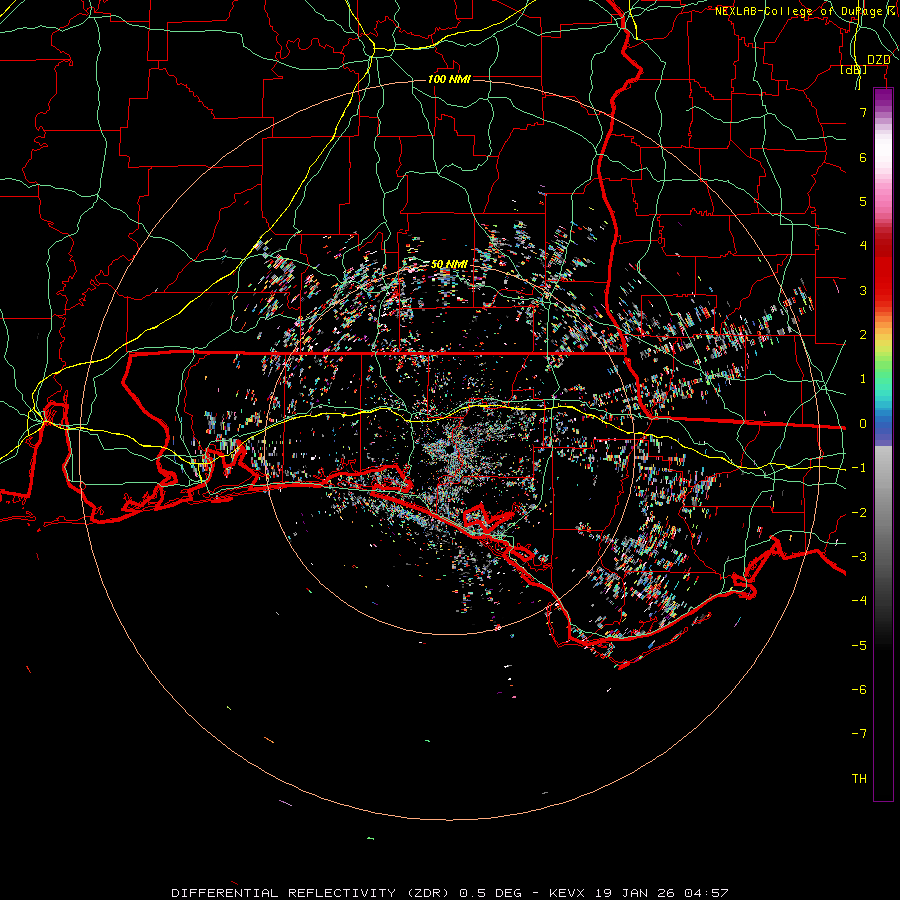Click the -5 scale value

pyautogui.click(x=859, y=646)
